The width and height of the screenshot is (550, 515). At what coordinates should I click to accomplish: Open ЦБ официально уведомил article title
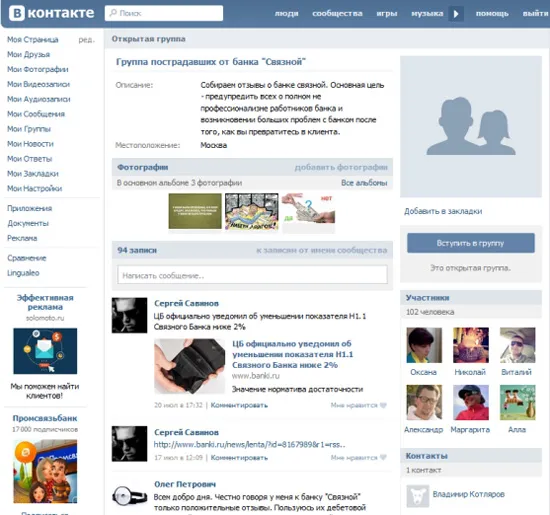[292, 354]
